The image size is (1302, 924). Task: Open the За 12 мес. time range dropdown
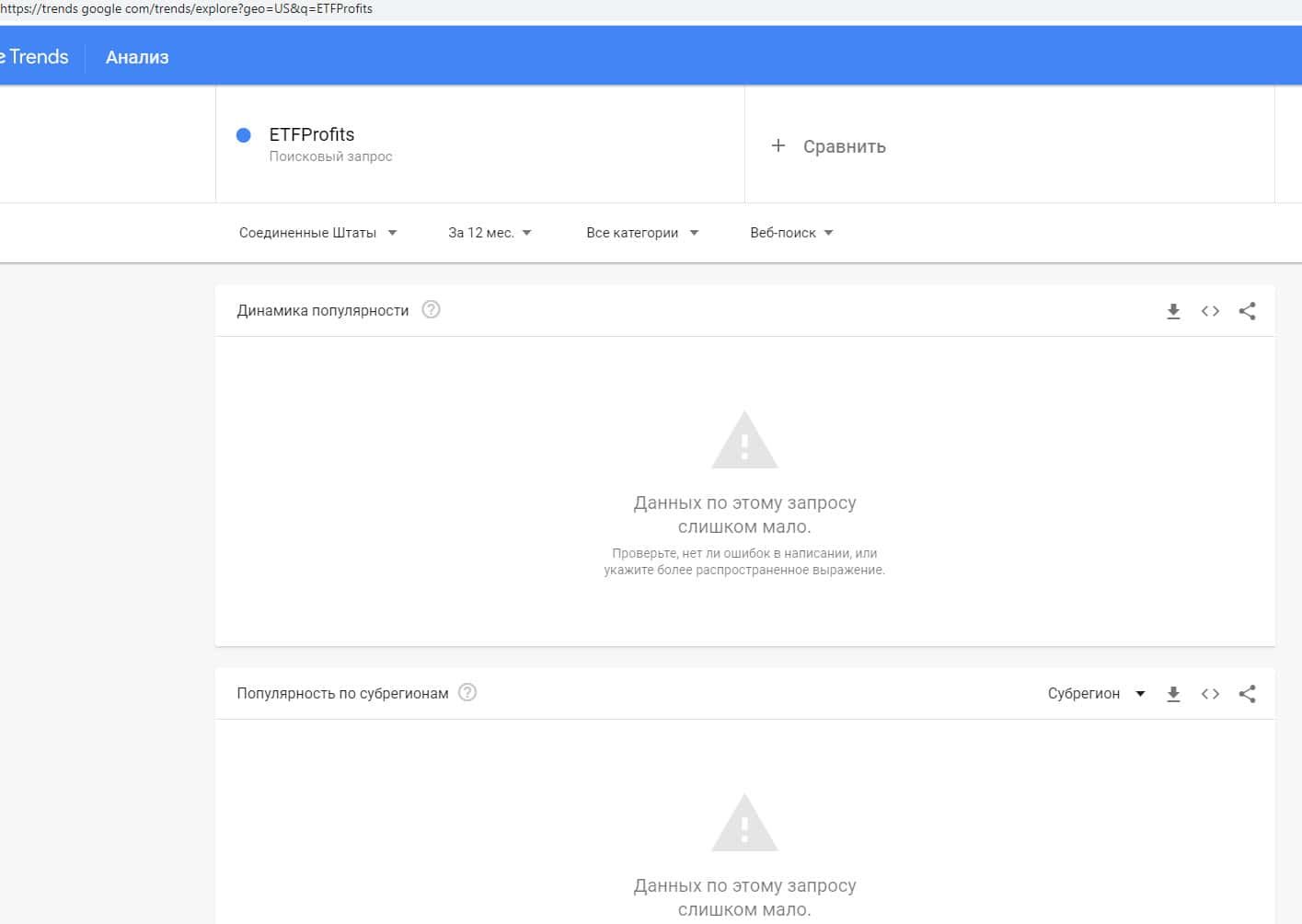490,233
